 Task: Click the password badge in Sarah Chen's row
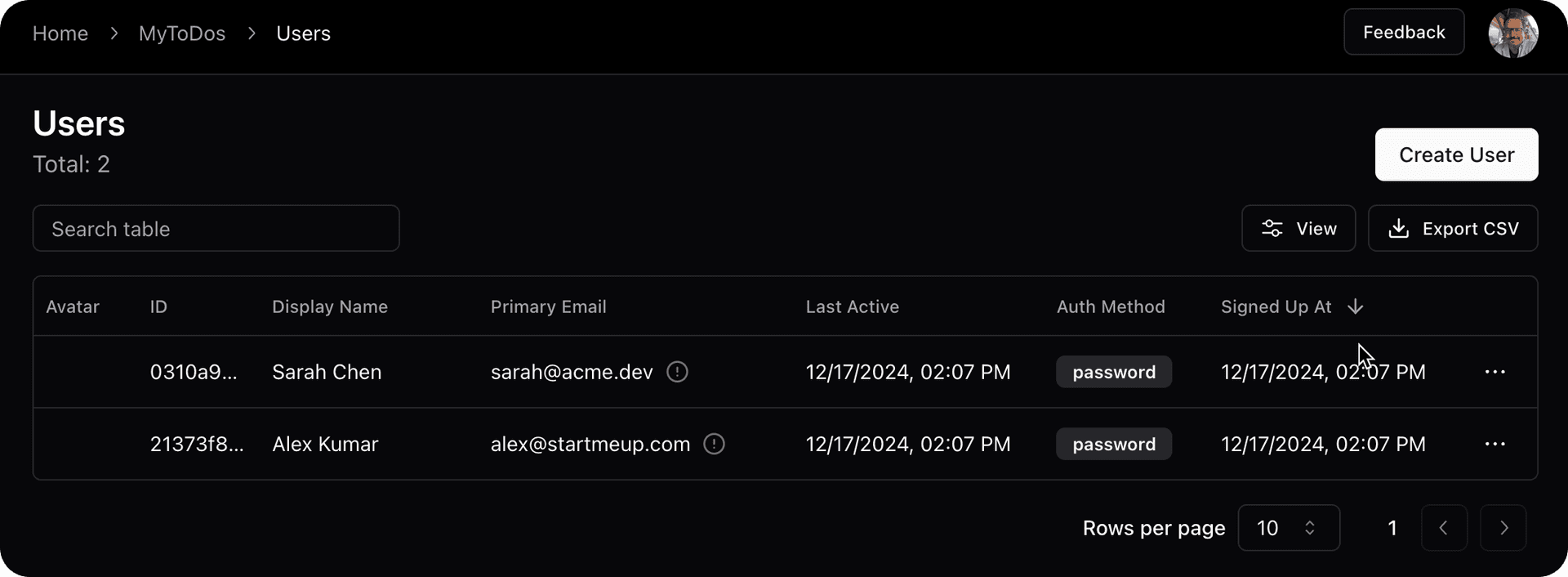click(1113, 372)
